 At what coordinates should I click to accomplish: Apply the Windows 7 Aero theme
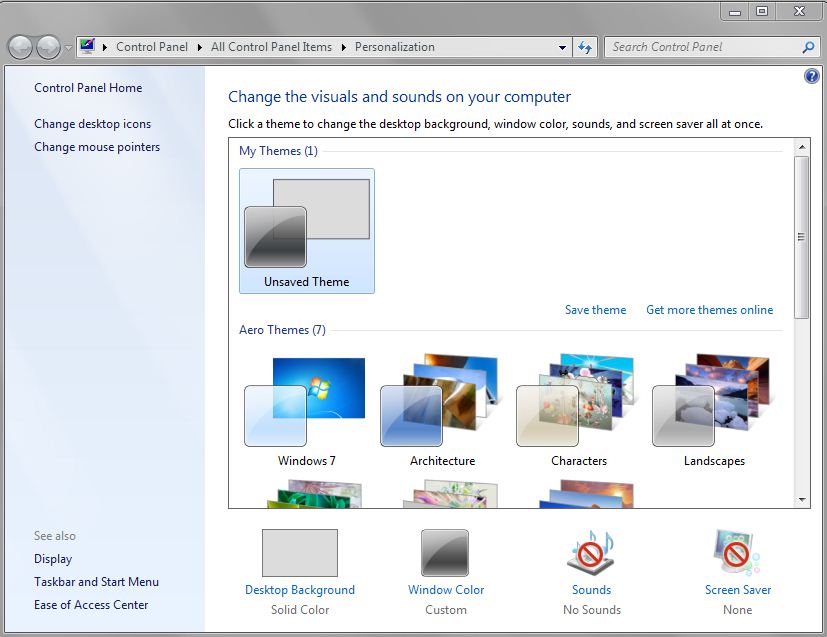[x=306, y=411]
